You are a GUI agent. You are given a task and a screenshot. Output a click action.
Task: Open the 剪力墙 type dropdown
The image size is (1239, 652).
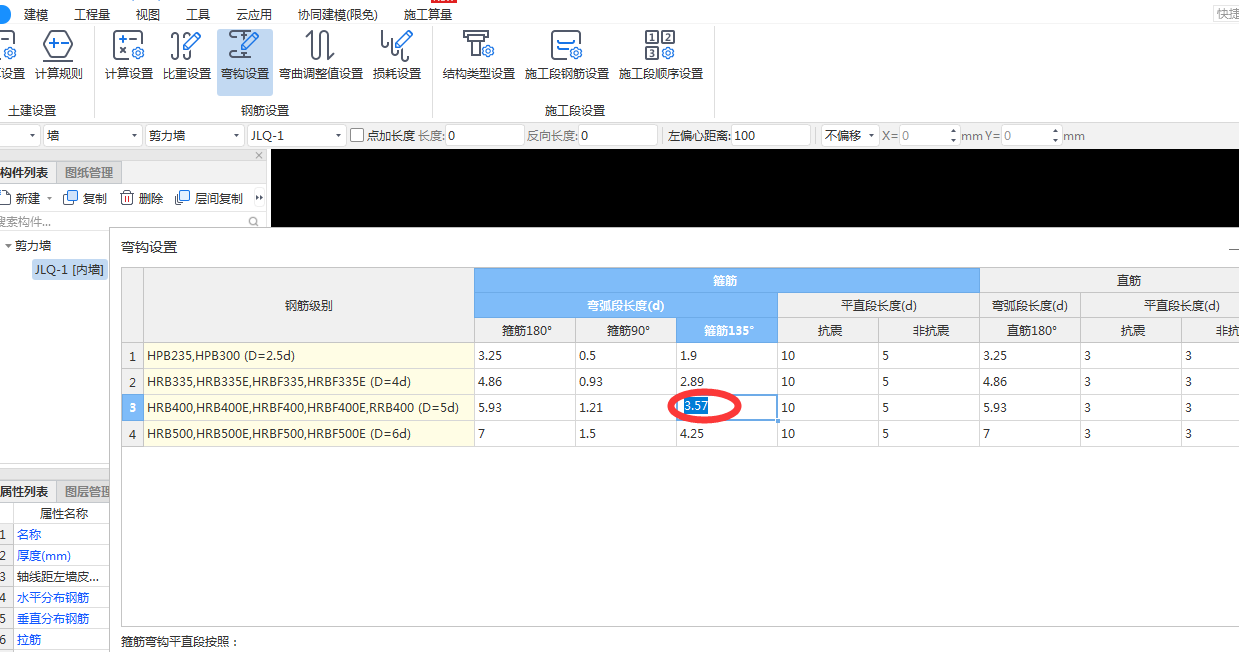coord(195,135)
